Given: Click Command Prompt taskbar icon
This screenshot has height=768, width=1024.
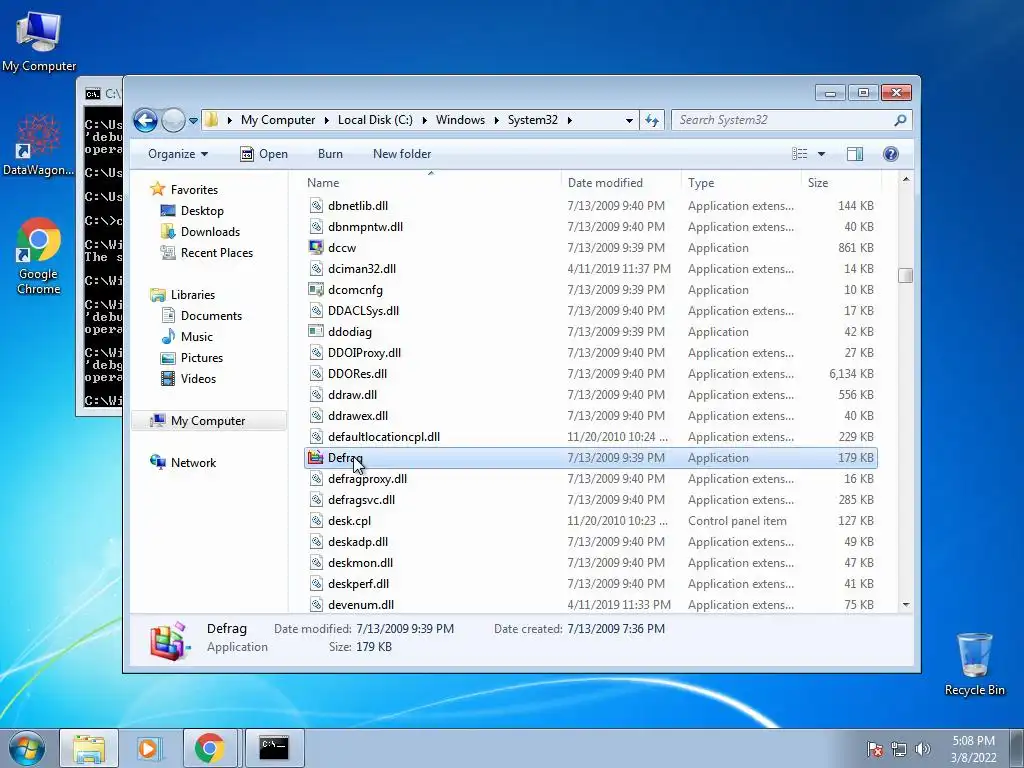Looking at the screenshot, I should click(274, 748).
